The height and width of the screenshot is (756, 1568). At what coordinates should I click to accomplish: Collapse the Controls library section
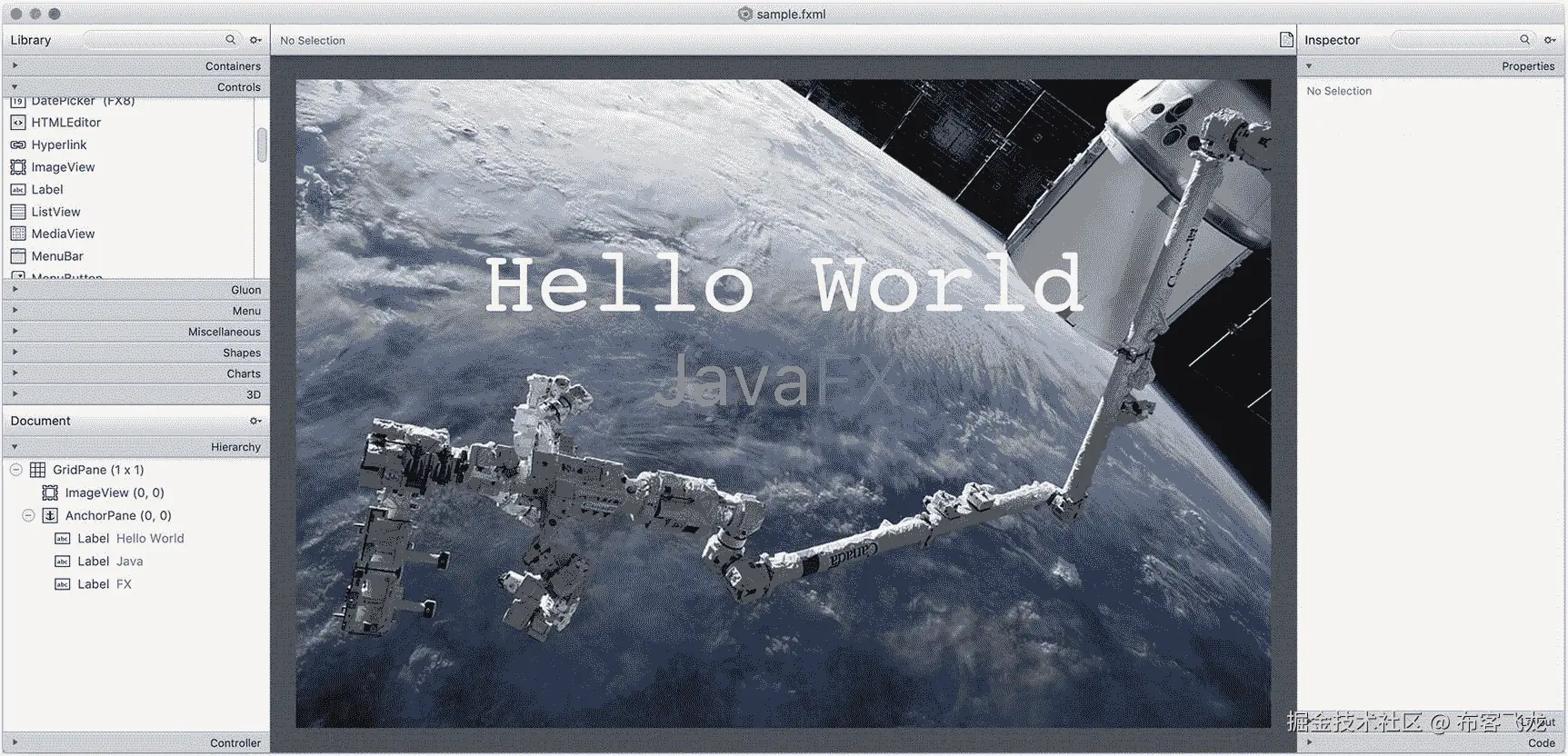coord(15,86)
